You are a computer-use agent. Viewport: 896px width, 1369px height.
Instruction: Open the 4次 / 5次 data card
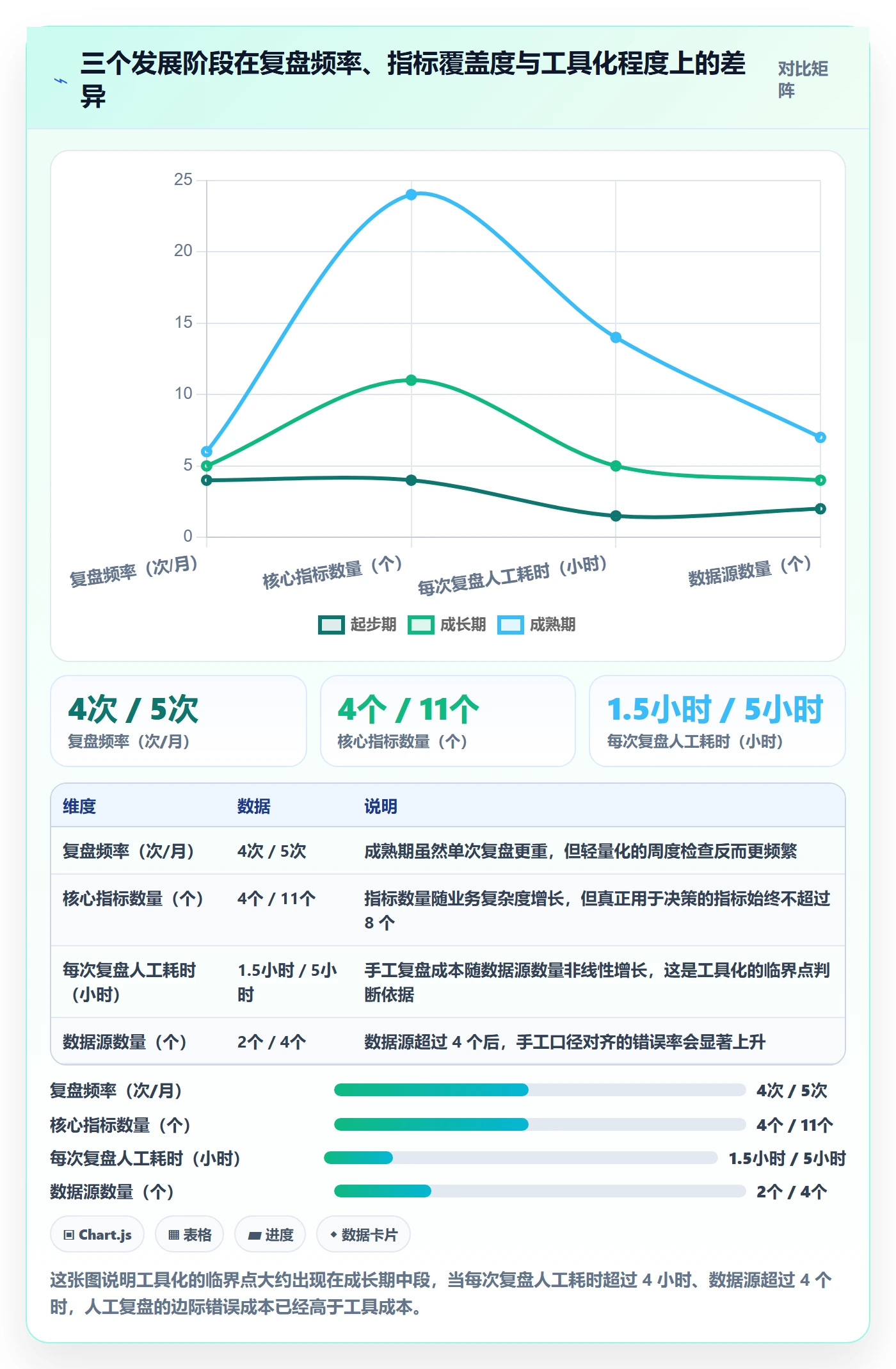[x=179, y=721]
